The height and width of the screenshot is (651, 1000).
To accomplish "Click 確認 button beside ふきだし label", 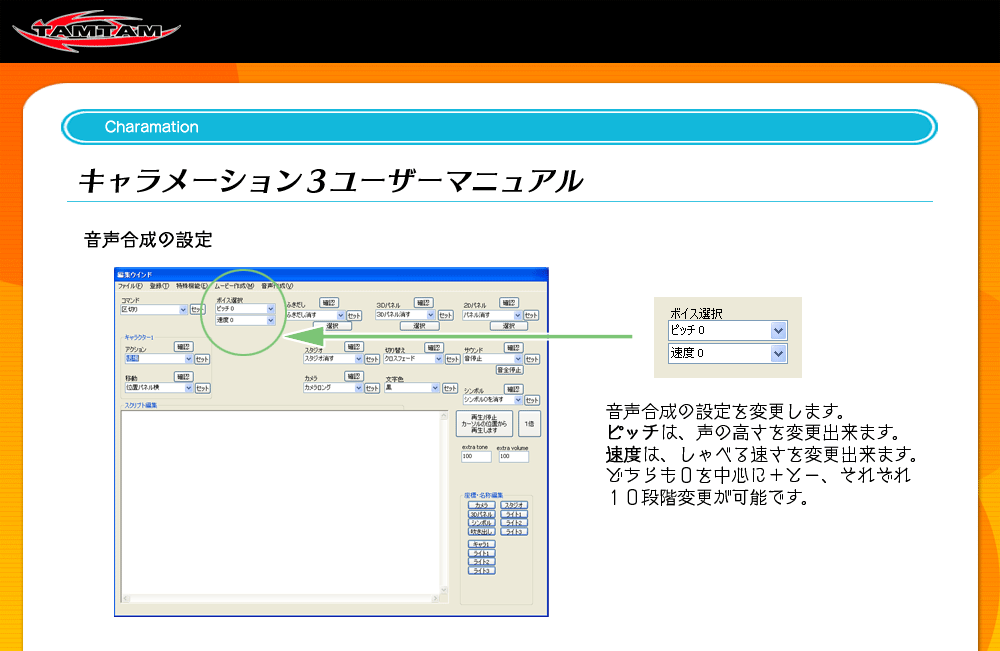I will pos(328,303).
